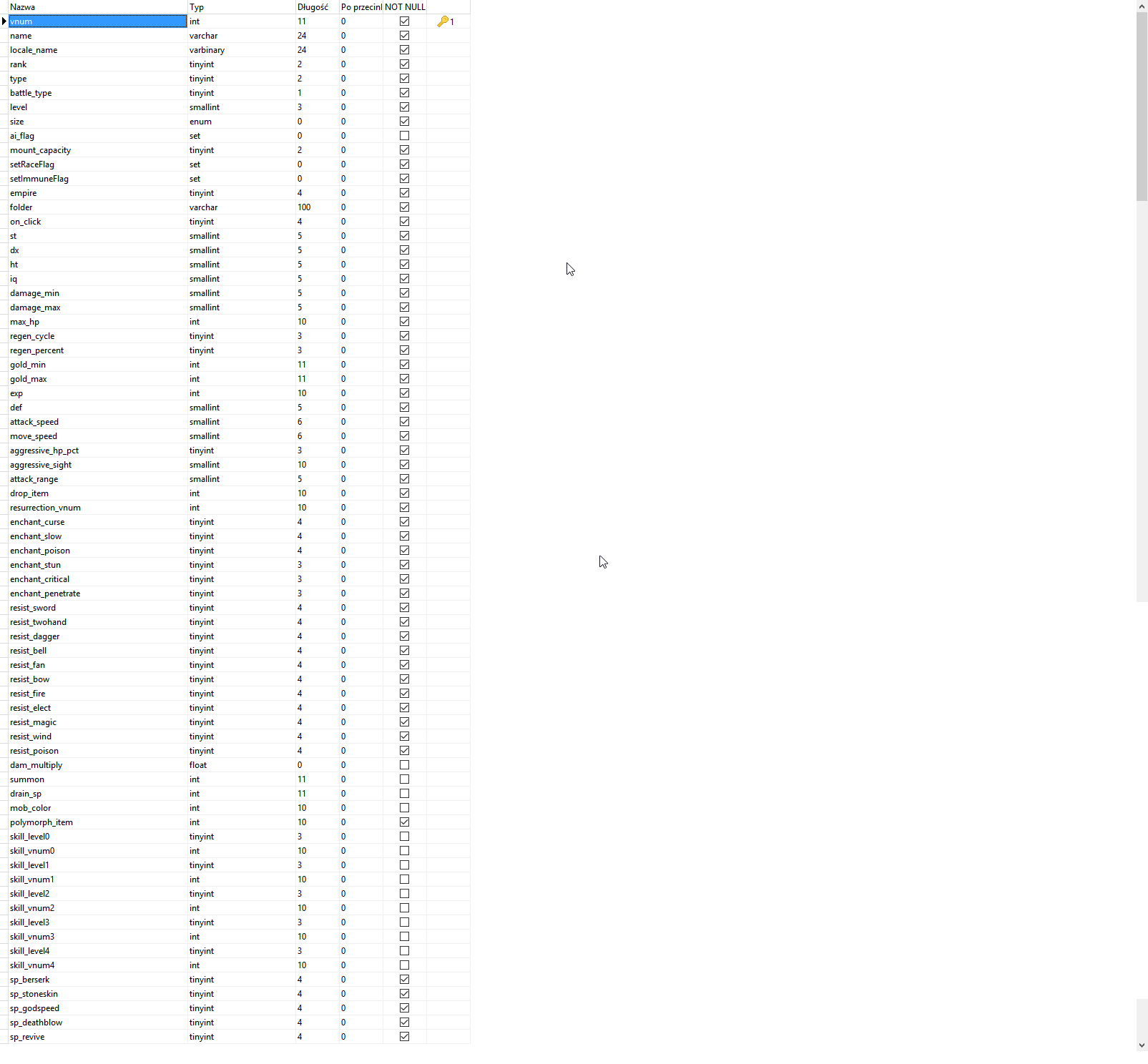Toggle NOT NULL checkbox for dam_multiply

click(404, 765)
